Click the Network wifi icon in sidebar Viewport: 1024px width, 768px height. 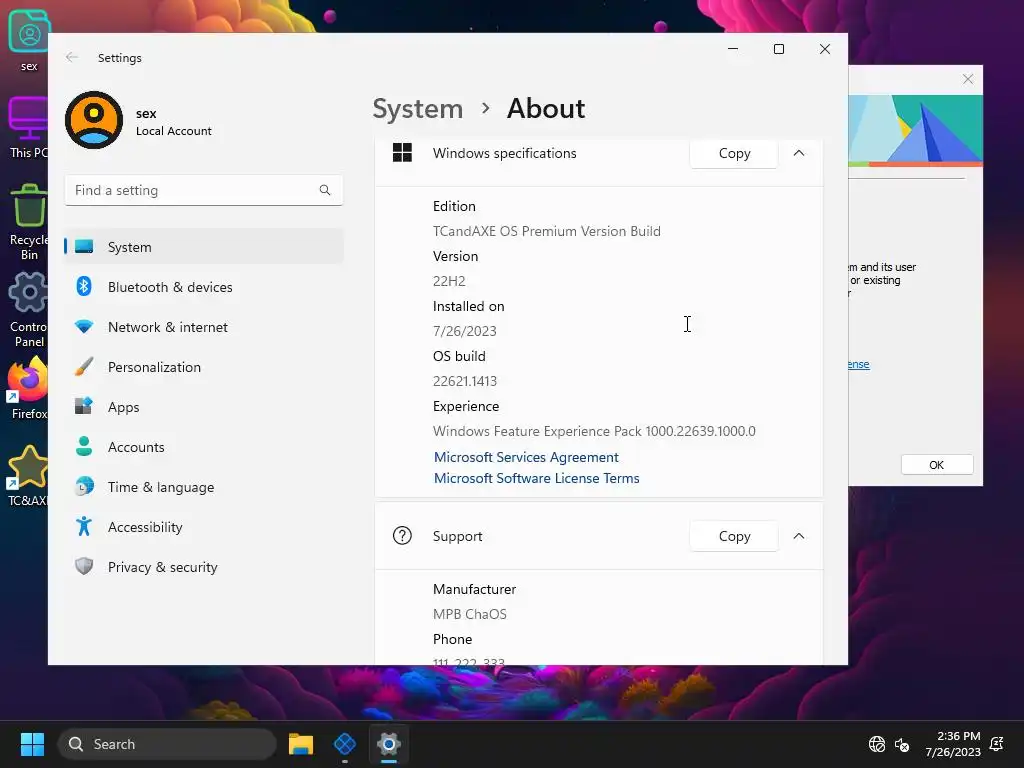[x=84, y=327]
